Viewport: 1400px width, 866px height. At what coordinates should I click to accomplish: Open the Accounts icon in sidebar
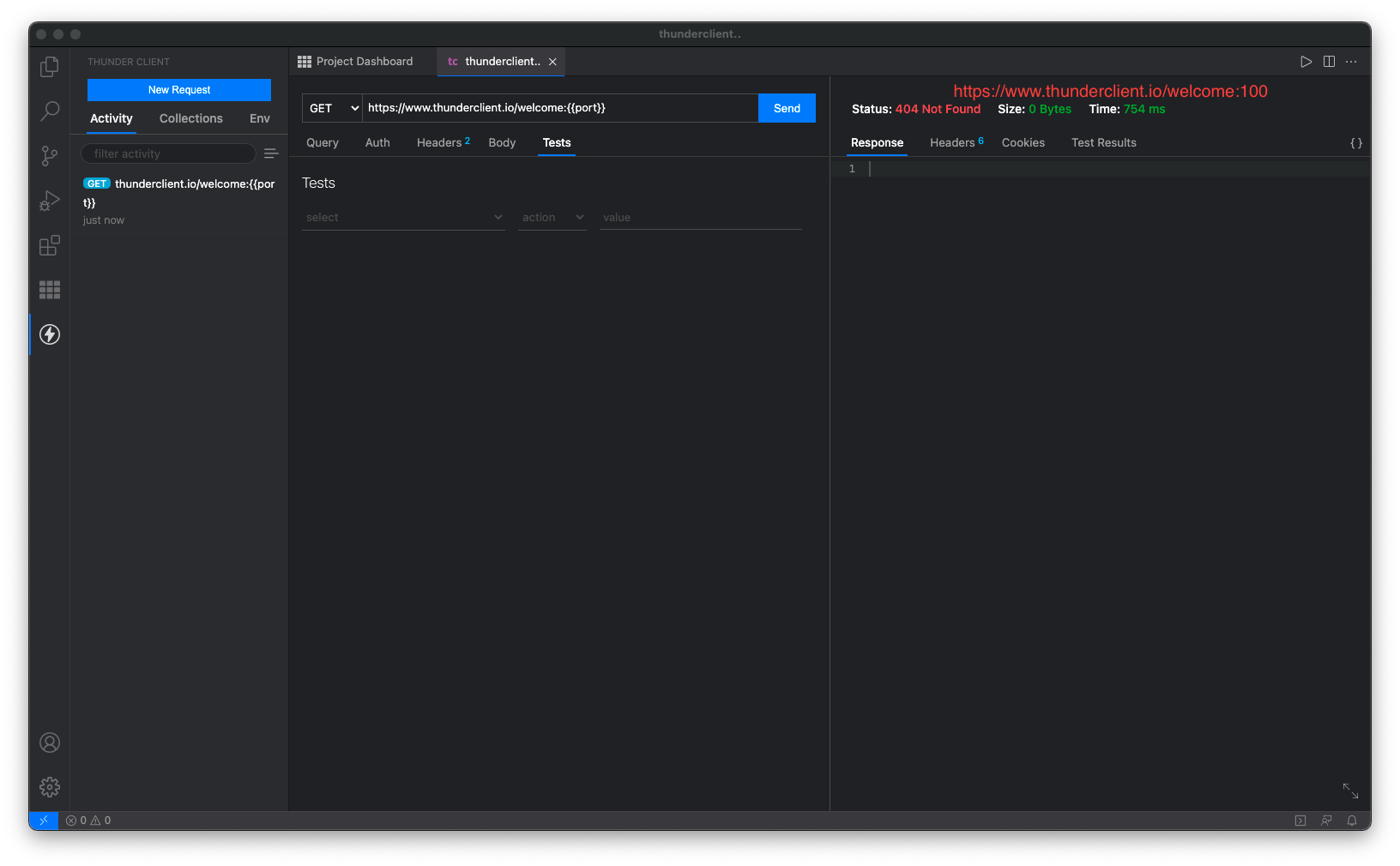49,743
